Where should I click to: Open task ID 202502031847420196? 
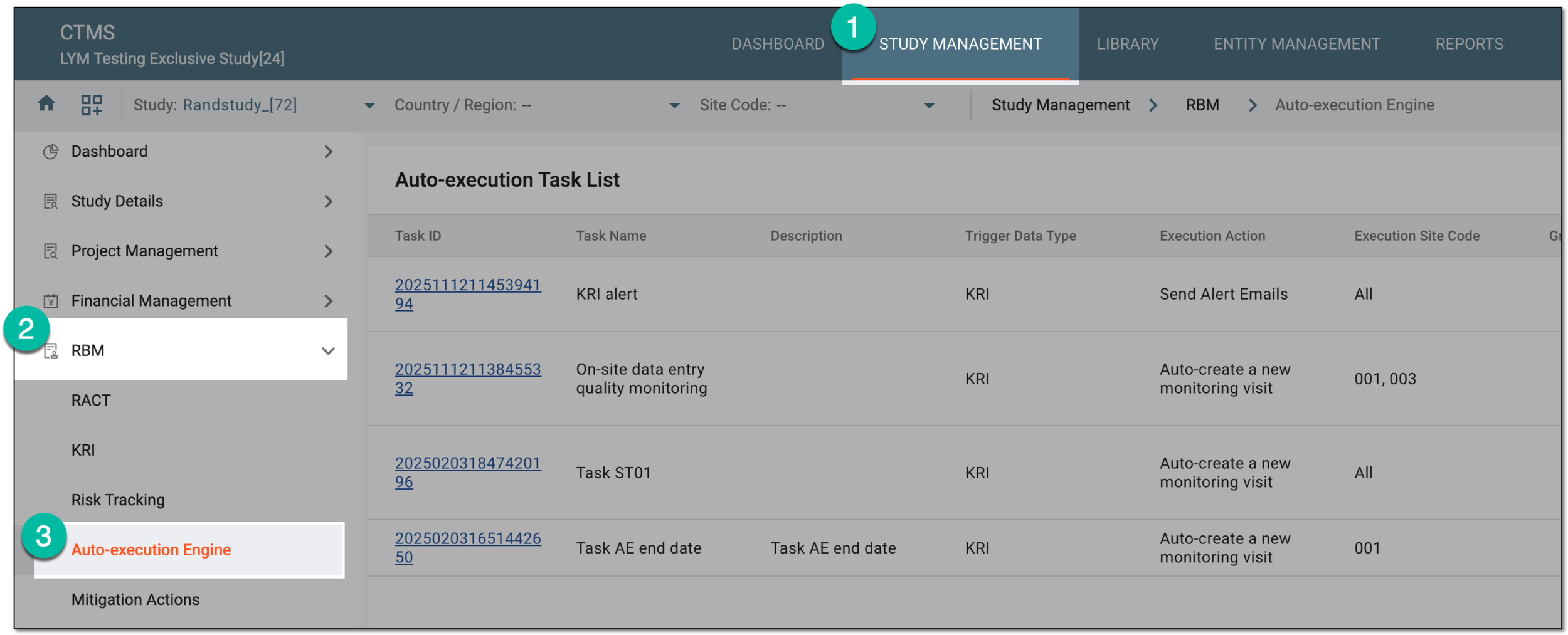pyautogui.click(x=467, y=473)
